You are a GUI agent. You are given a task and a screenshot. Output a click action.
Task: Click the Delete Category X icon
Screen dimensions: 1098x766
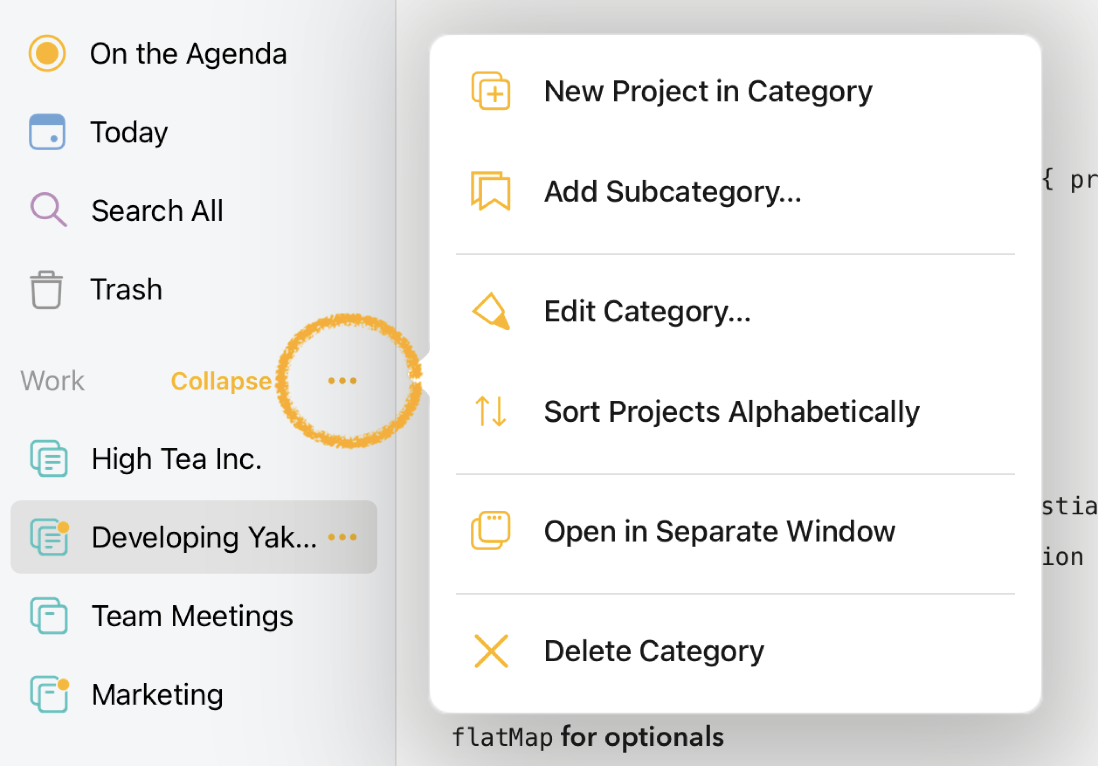[491, 651]
